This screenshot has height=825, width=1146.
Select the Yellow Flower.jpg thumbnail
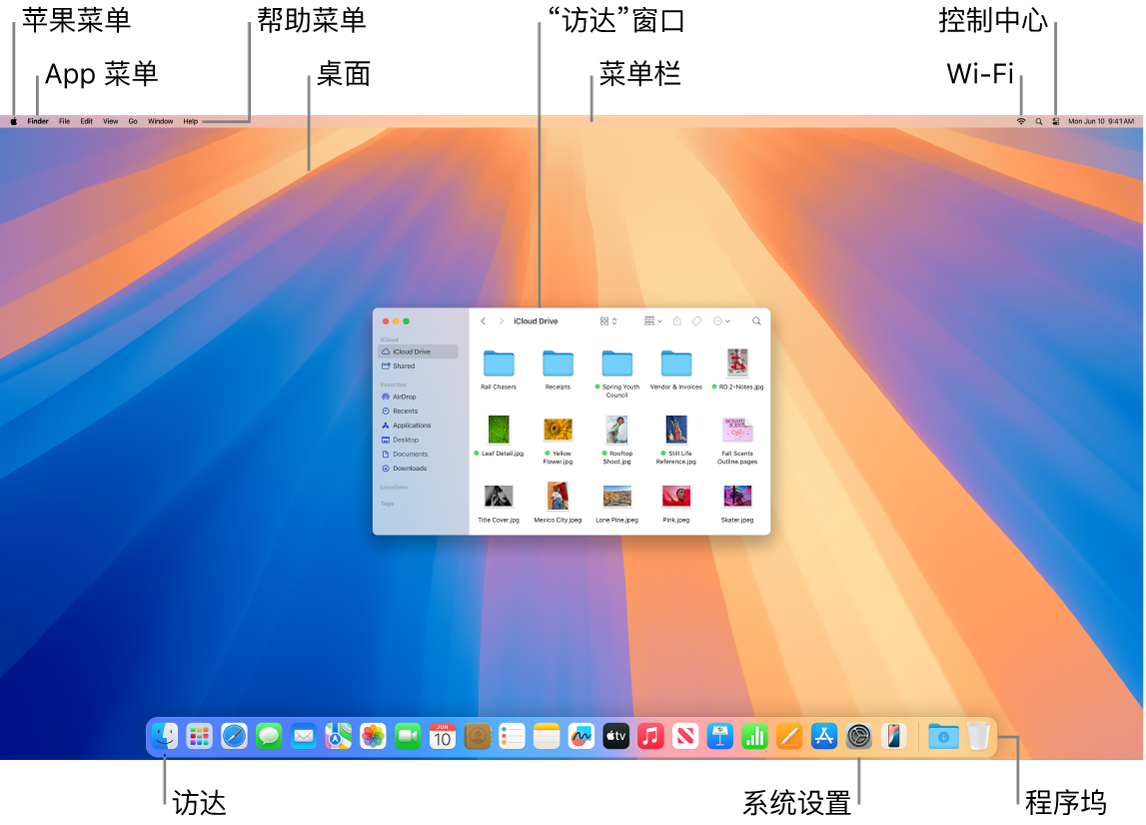coord(558,430)
